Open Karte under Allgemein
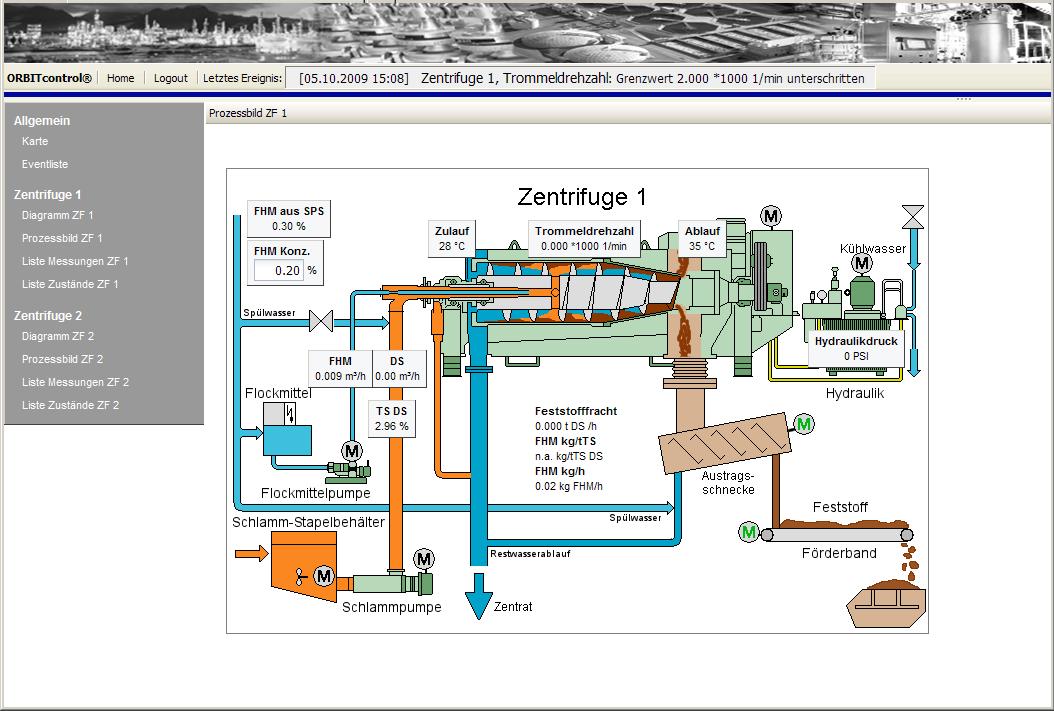1054x711 pixels. [35, 141]
